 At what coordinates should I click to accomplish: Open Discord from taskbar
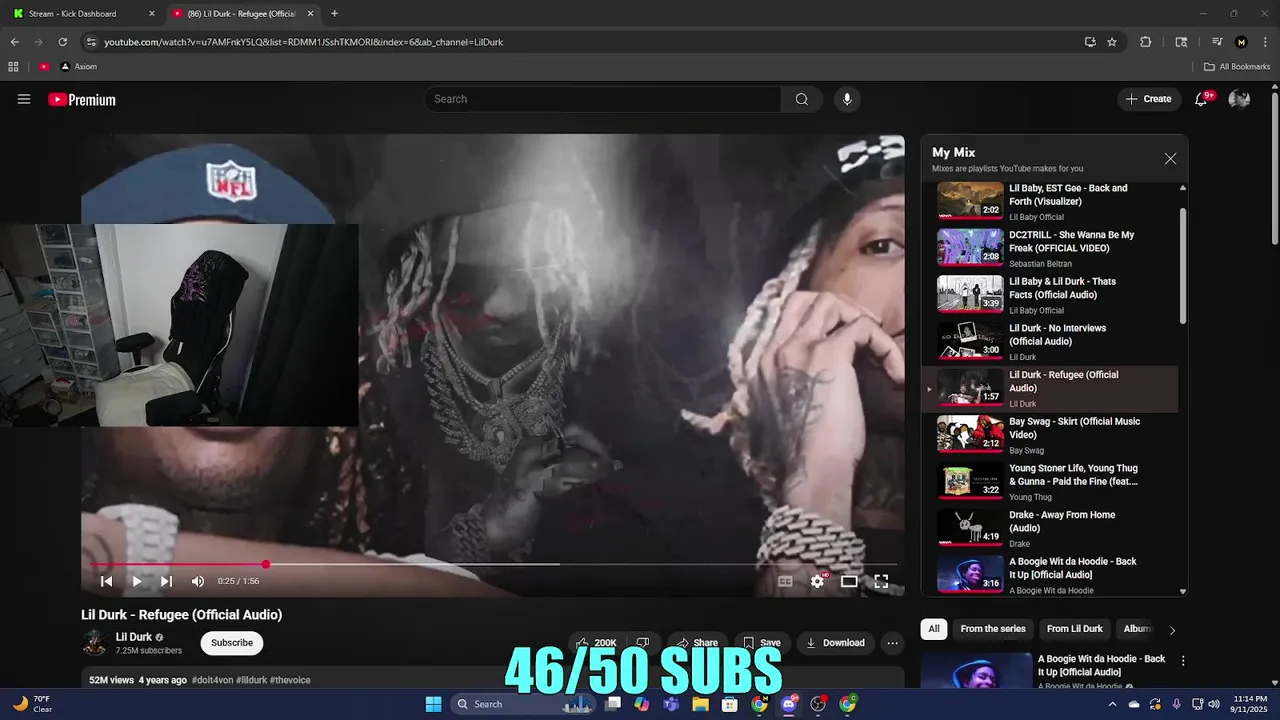789,704
